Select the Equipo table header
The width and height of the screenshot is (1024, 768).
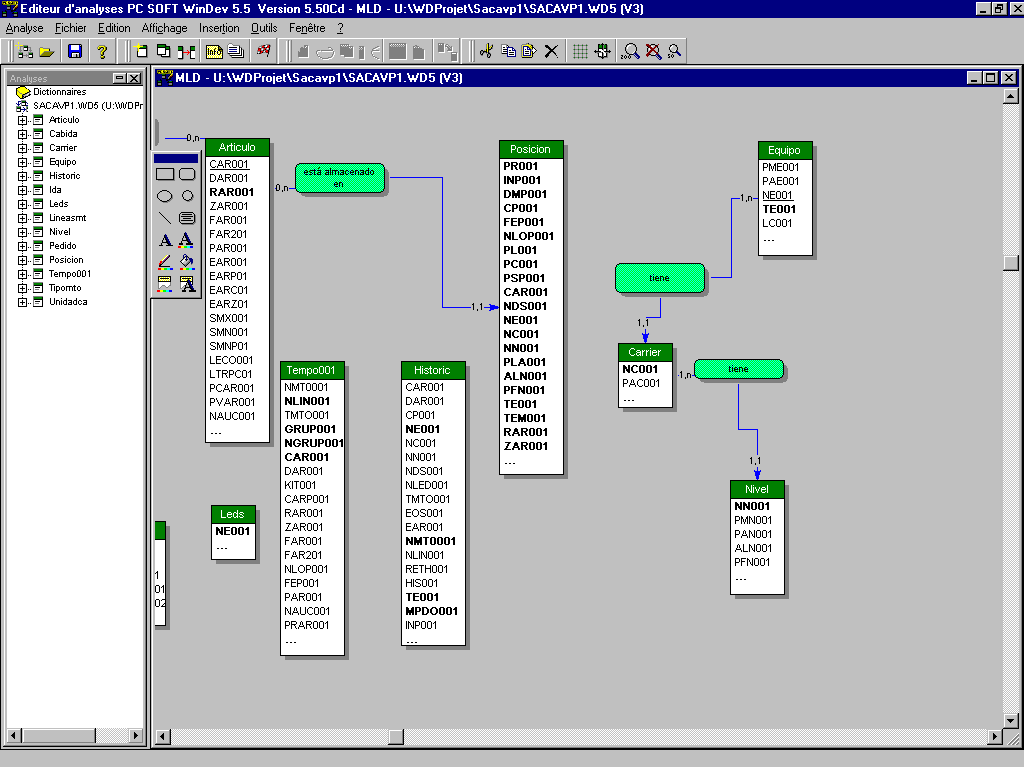(784, 150)
